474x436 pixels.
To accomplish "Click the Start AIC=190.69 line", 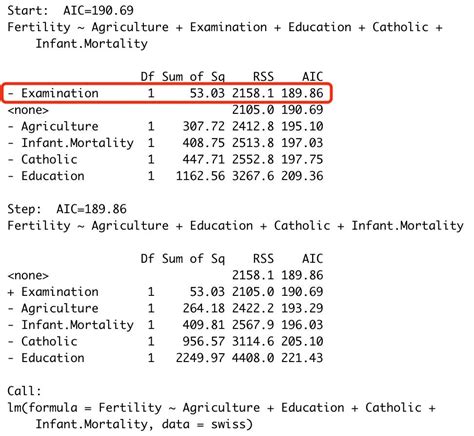I will point(70,10).
